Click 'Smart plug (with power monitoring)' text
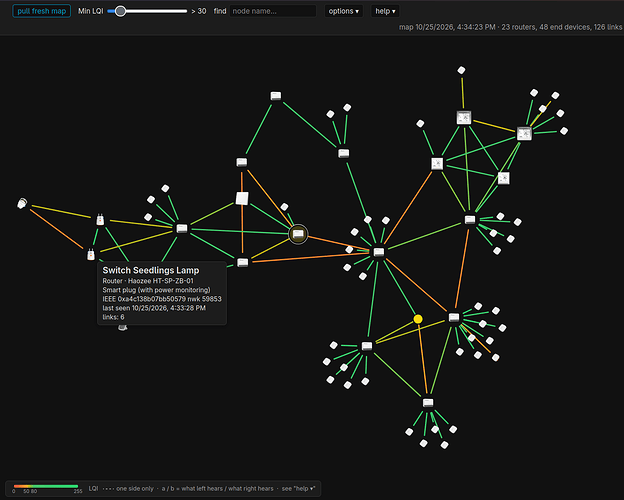 tap(156, 290)
